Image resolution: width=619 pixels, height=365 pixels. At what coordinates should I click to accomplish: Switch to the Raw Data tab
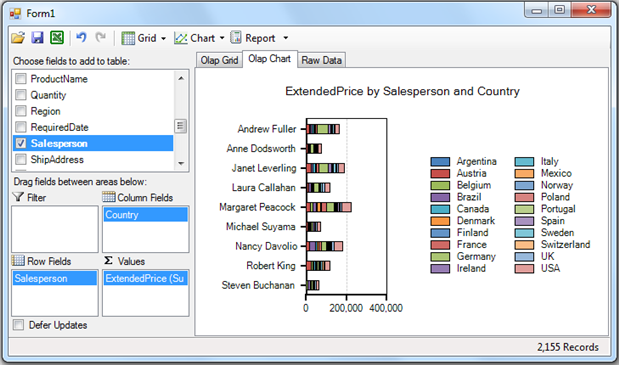point(321,60)
